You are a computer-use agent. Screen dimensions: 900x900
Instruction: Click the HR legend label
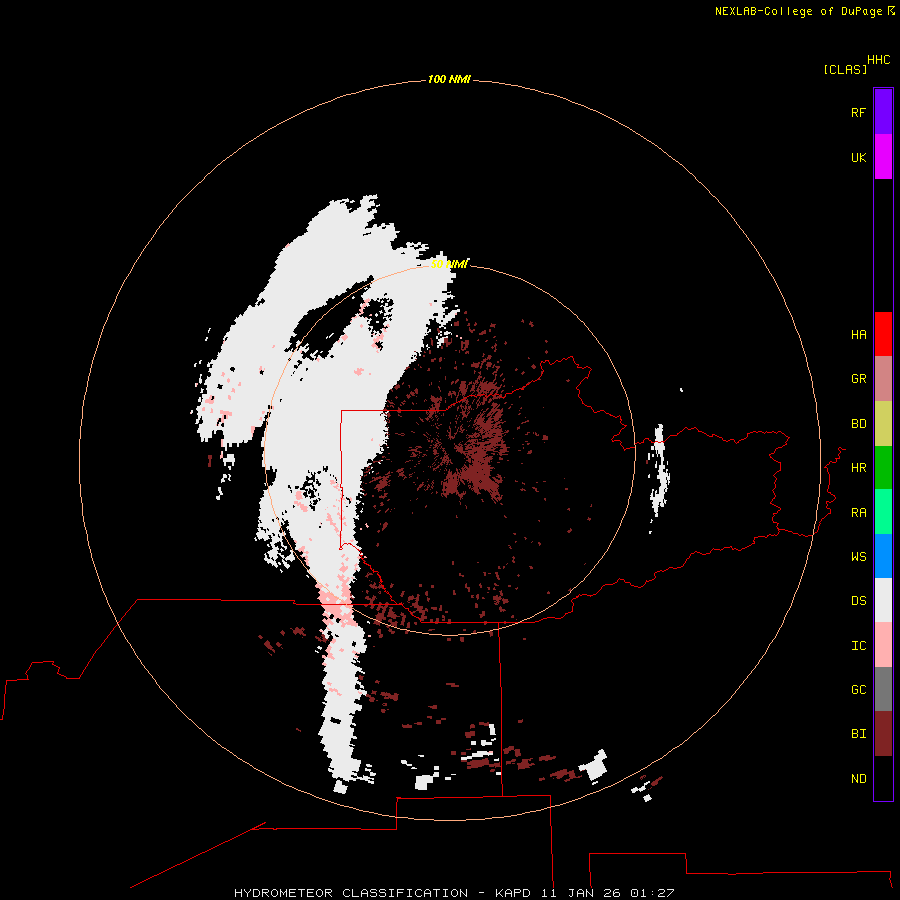point(858,468)
